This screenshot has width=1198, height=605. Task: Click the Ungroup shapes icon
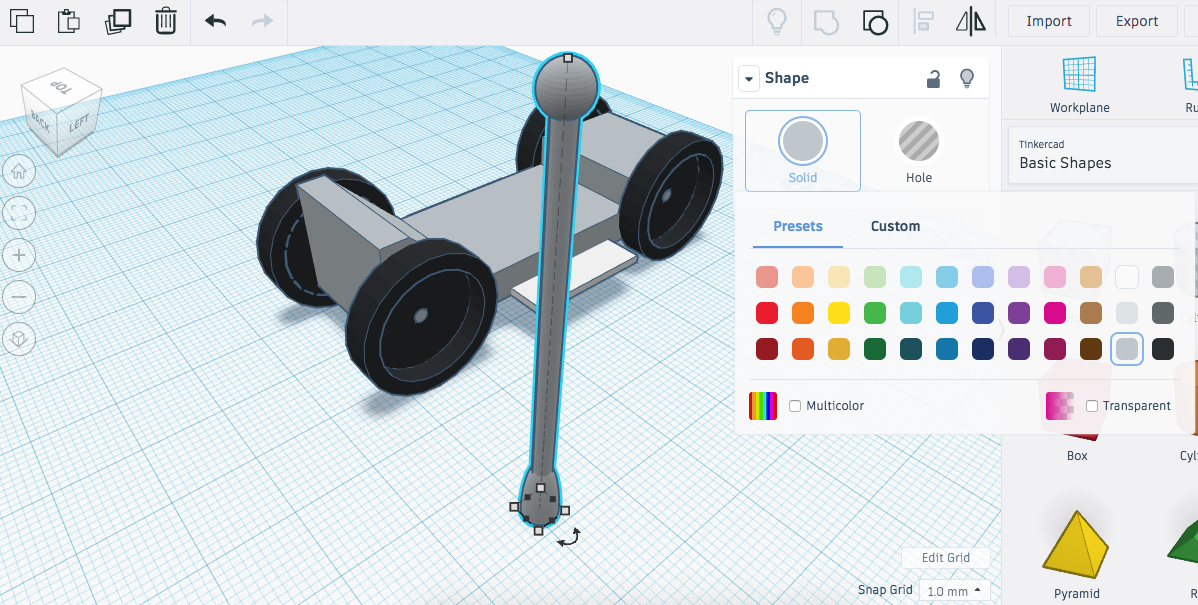tap(875, 21)
